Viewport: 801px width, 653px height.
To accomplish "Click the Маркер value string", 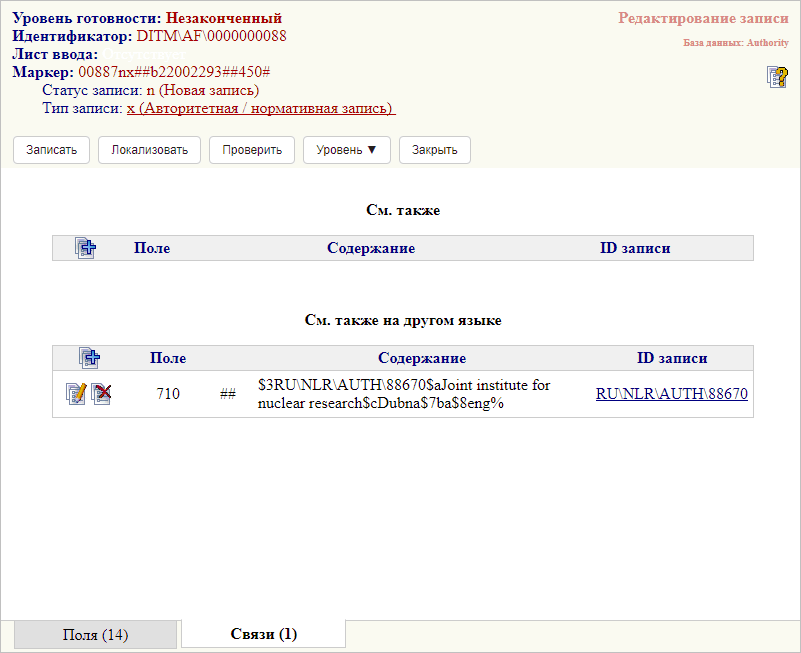I will click(x=174, y=73).
